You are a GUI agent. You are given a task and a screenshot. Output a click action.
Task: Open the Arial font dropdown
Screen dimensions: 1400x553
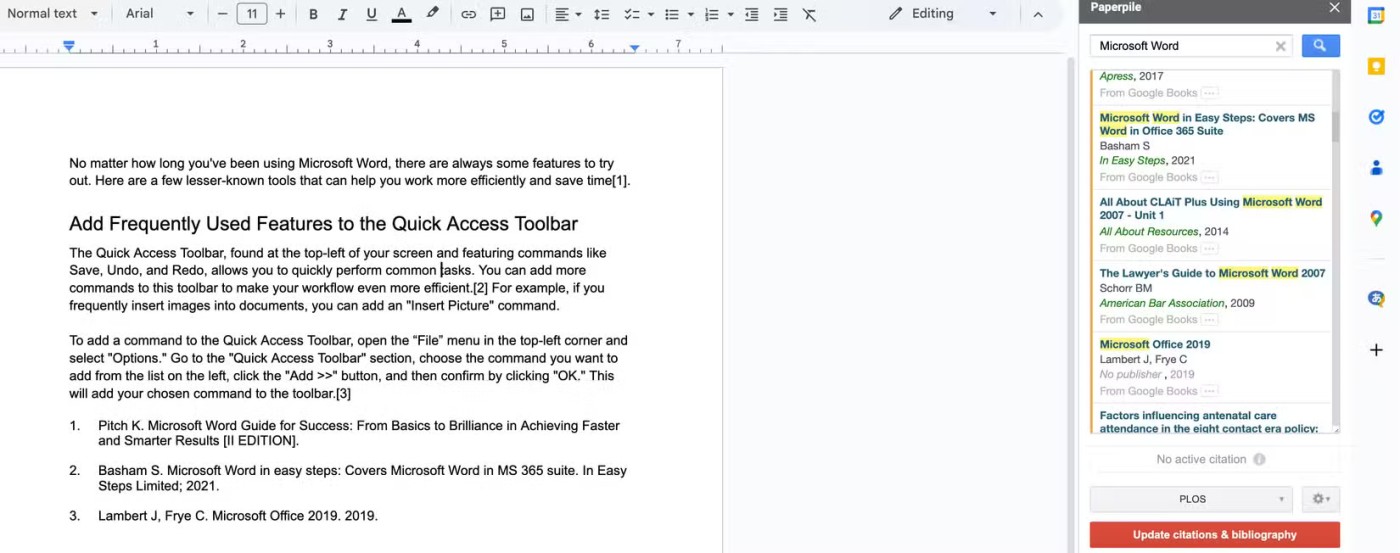pyautogui.click(x=160, y=14)
